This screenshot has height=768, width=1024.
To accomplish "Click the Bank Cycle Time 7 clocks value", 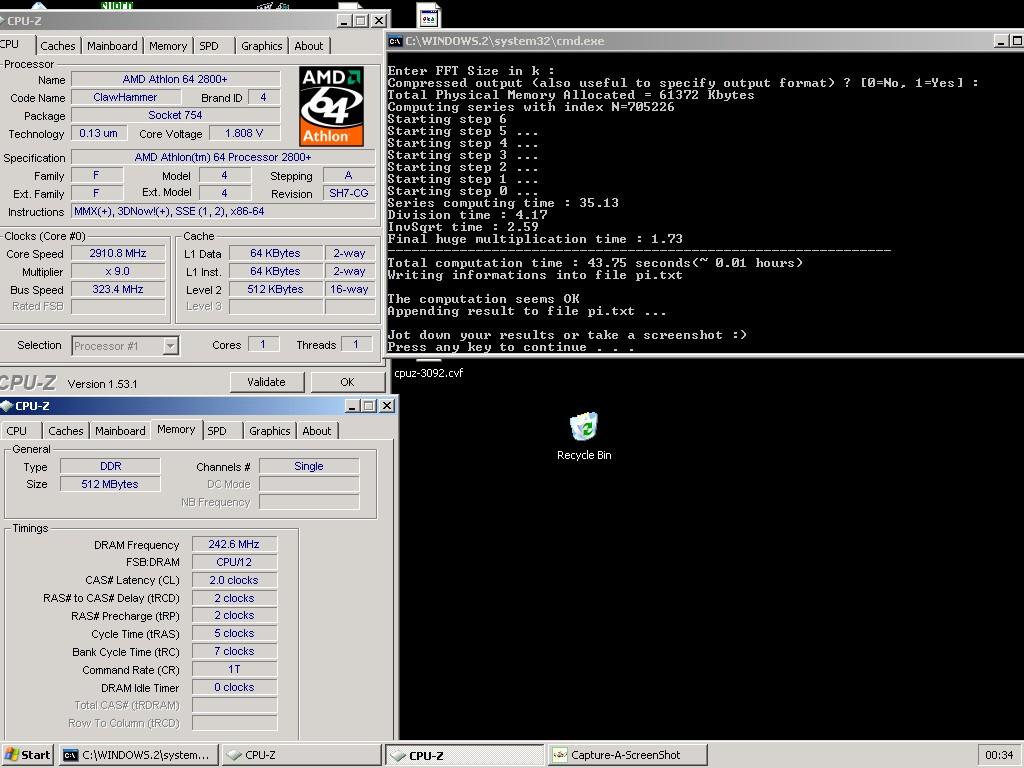I will 234,651.
